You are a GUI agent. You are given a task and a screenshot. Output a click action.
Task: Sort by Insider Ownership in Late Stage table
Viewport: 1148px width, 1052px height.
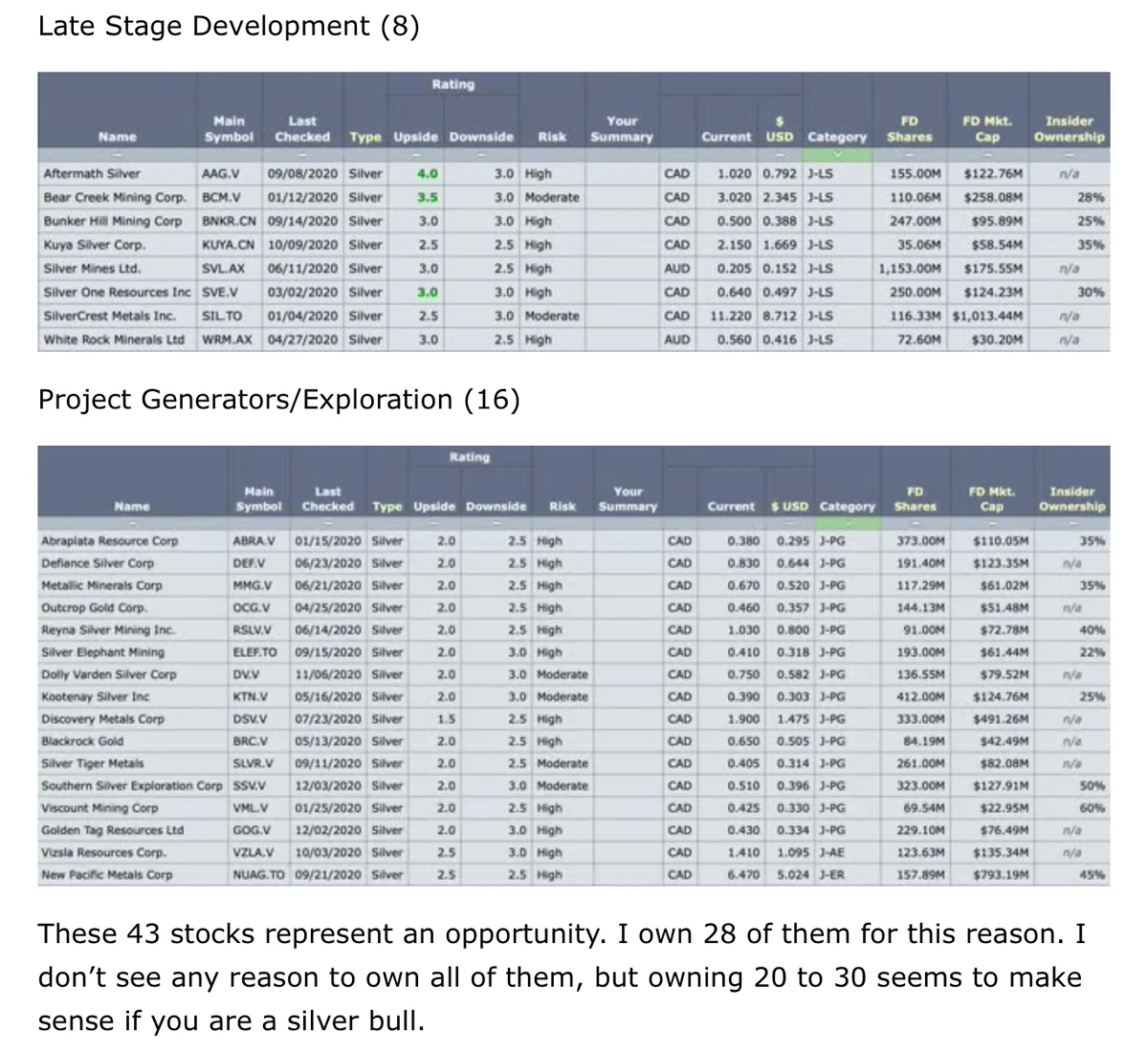tap(1069, 129)
